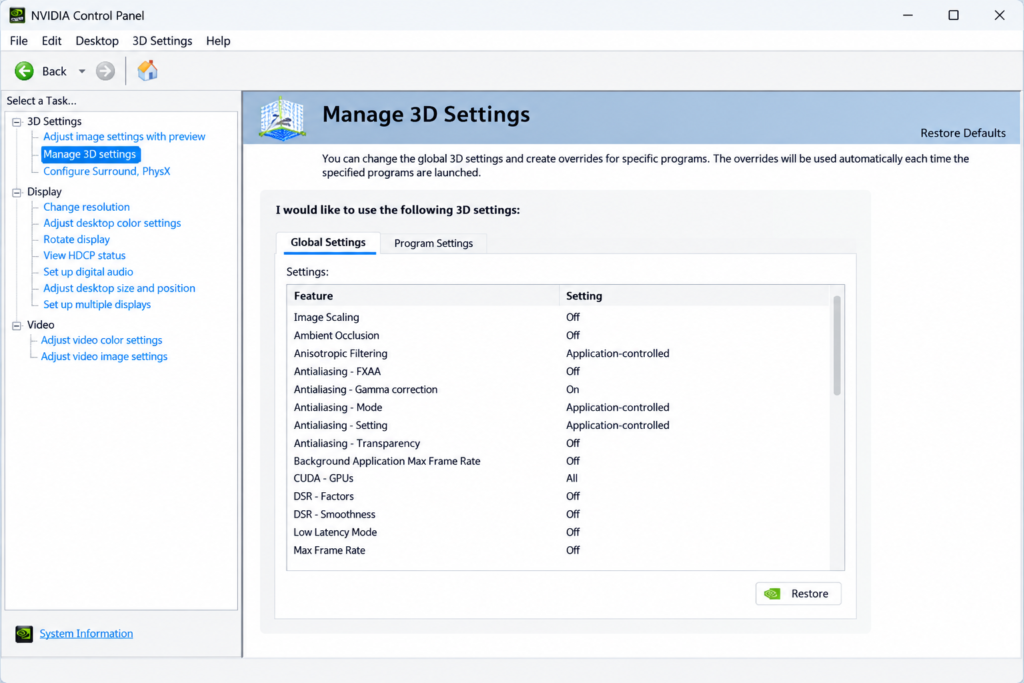
Task: Click the 3D Settings tree label
Action: (x=54, y=121)
